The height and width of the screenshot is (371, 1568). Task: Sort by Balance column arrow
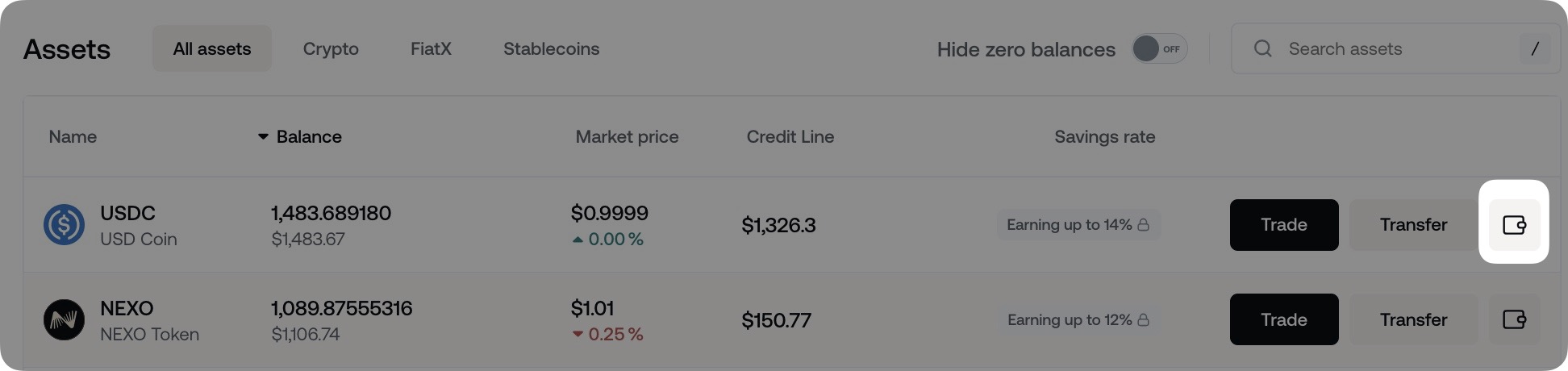pos(263,137)
